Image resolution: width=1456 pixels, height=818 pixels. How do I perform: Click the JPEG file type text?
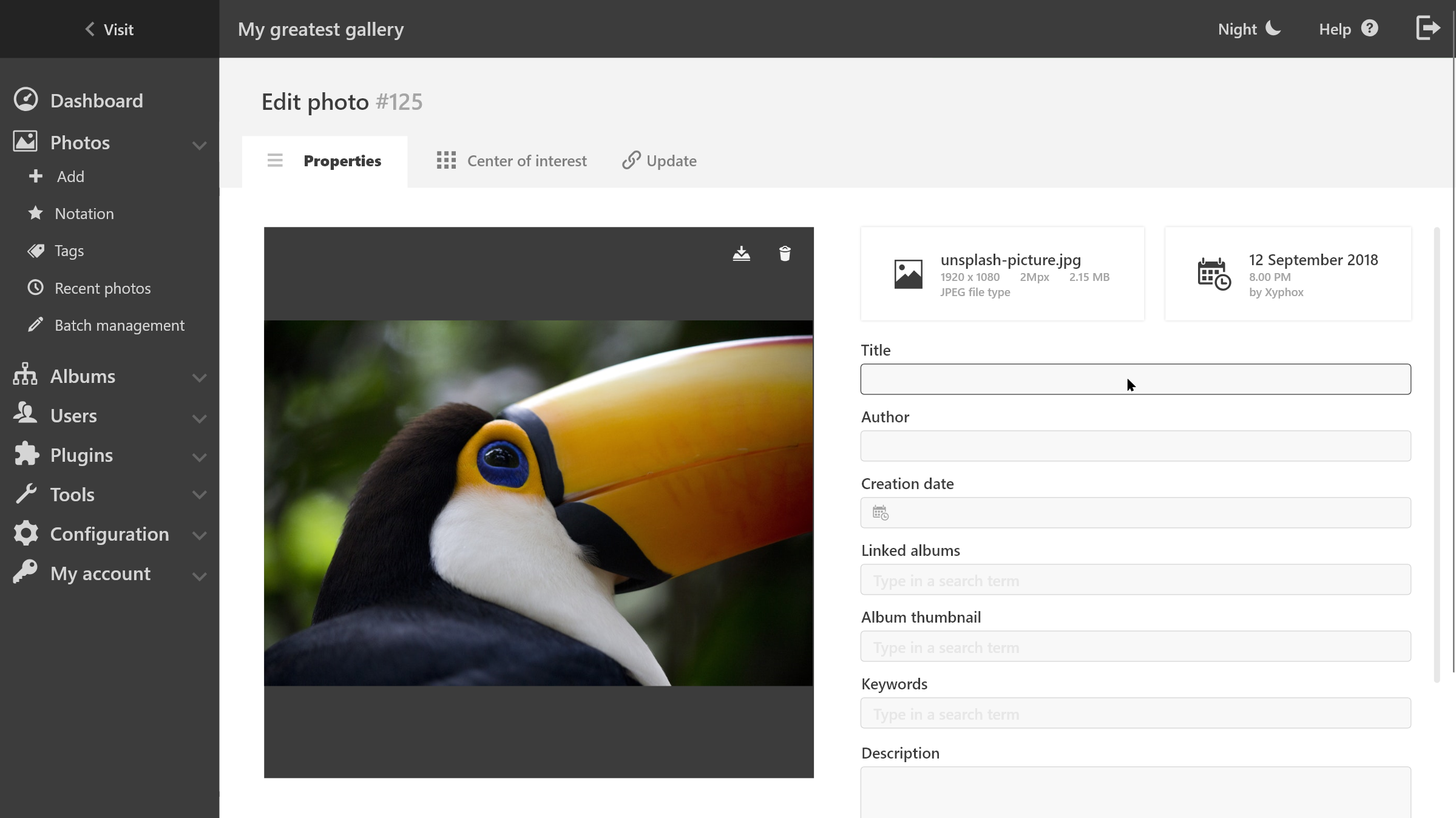975,292
